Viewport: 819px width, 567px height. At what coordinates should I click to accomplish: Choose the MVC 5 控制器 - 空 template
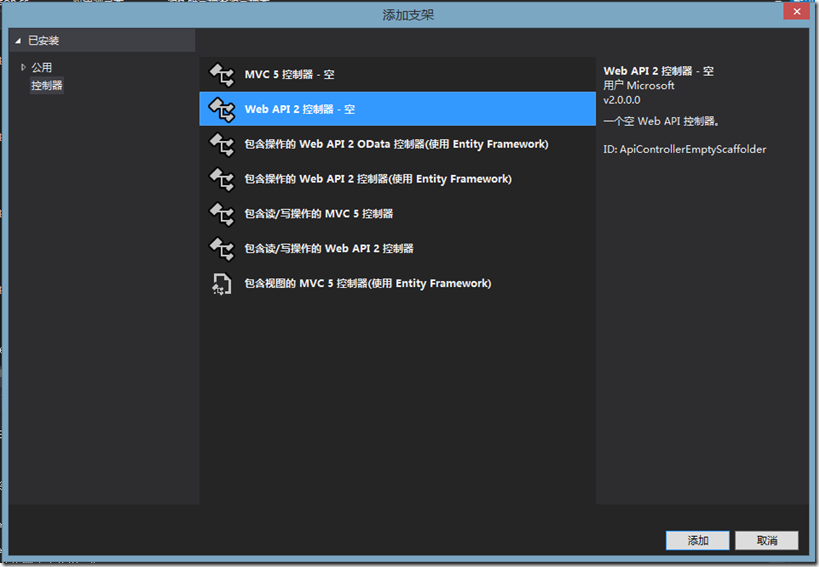click(397, 74)
